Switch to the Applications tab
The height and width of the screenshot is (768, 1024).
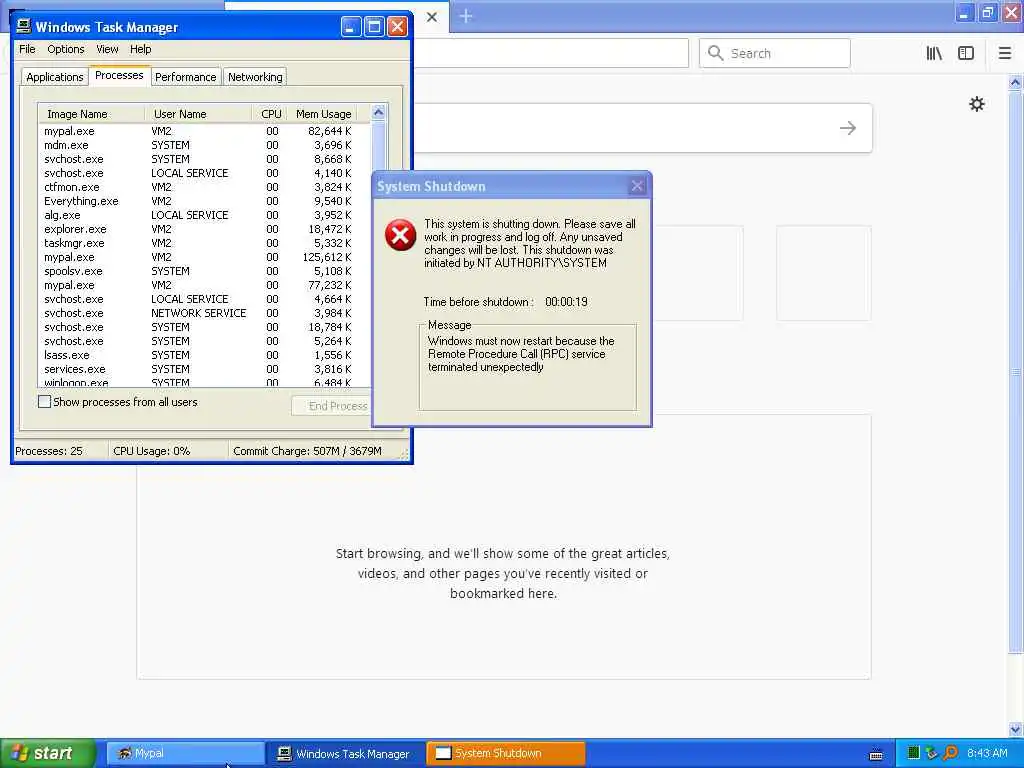[55, 76]
